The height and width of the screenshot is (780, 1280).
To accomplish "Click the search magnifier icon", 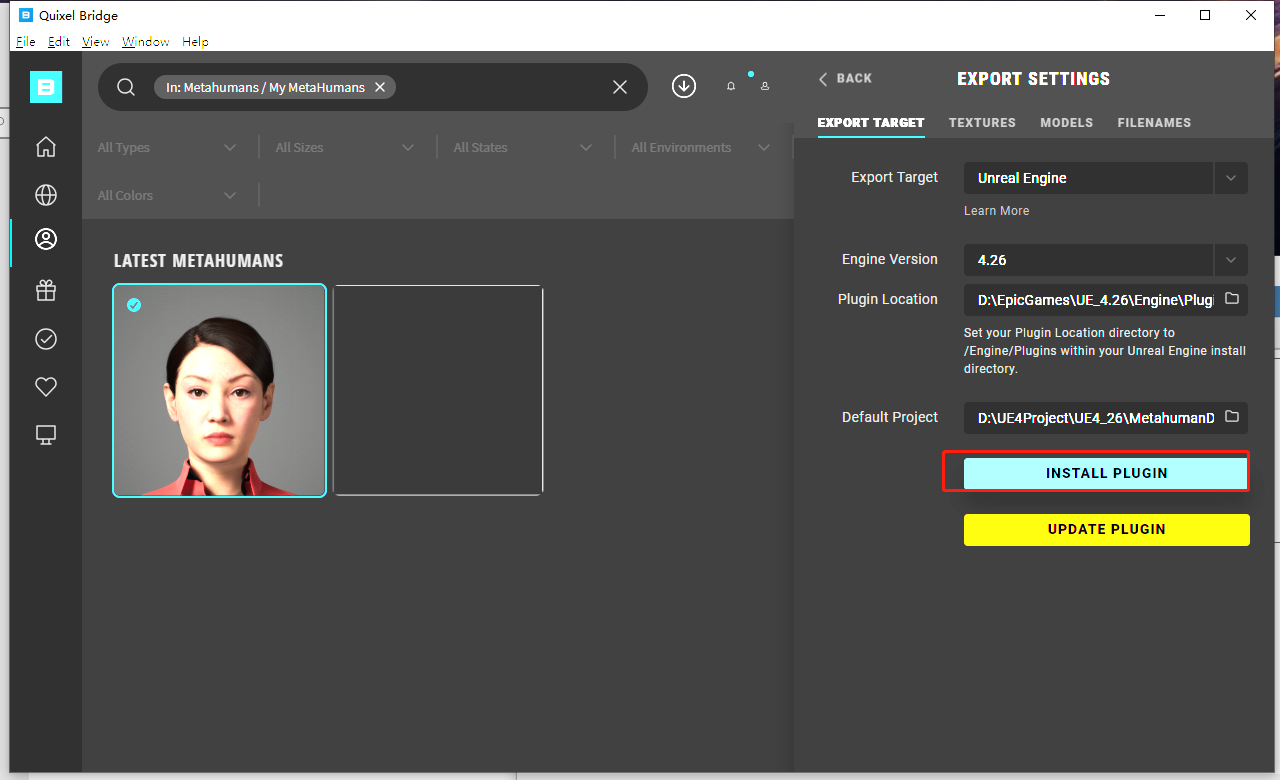I will (126, 87).
